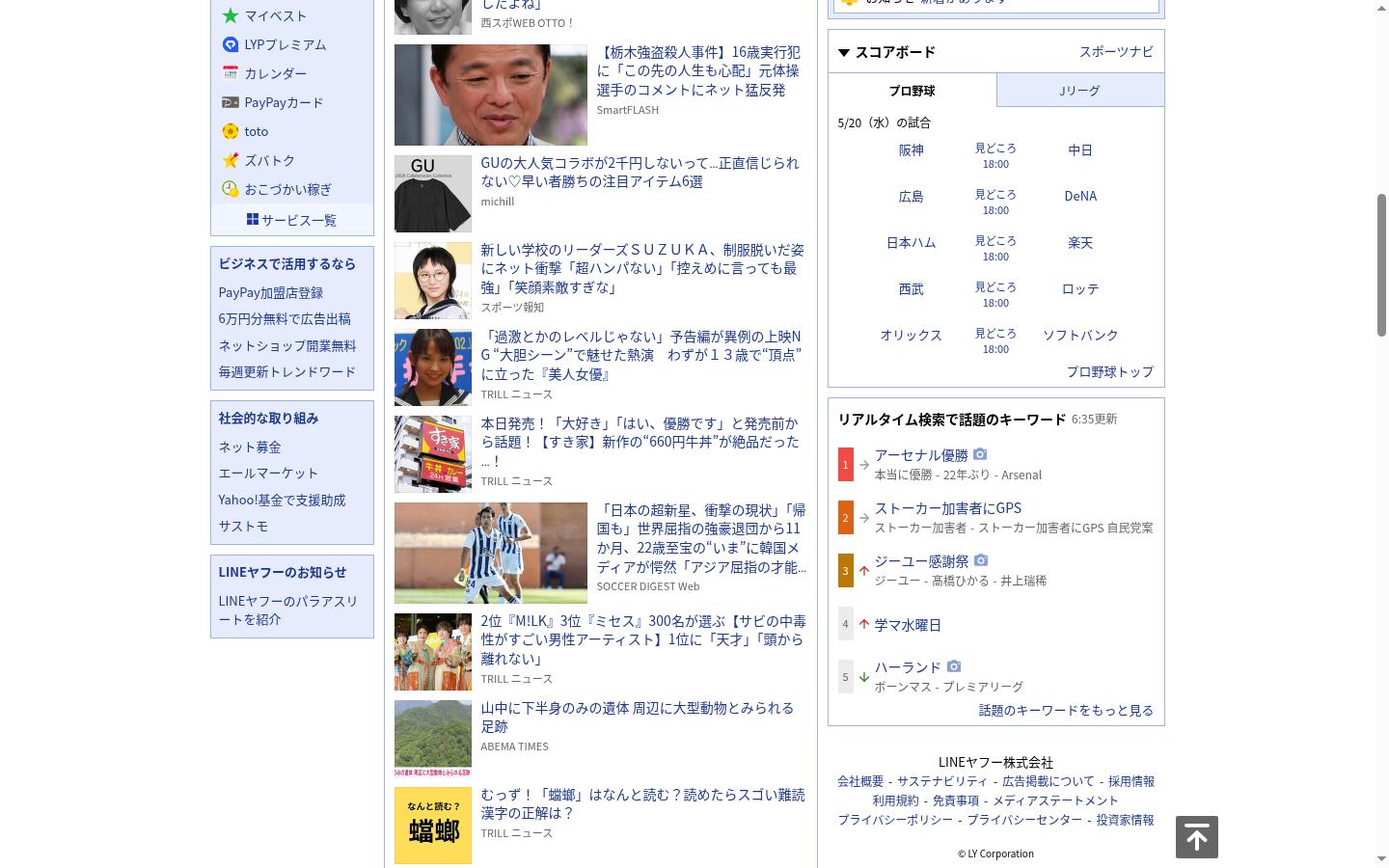Click the PayPayカード card icon
The width and height of the screenshot is (1389, 868).
231,102
